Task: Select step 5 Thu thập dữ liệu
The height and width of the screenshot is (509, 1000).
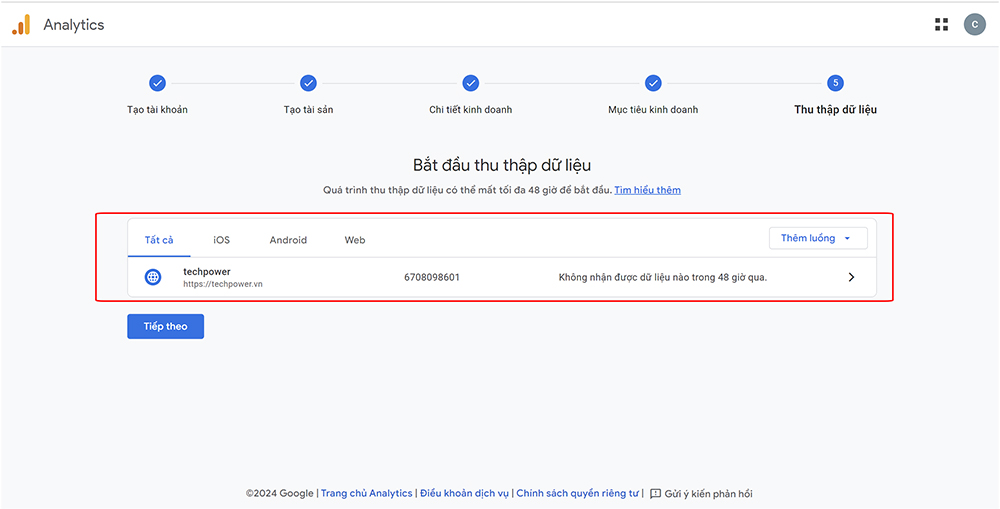Action: point(835,83)
